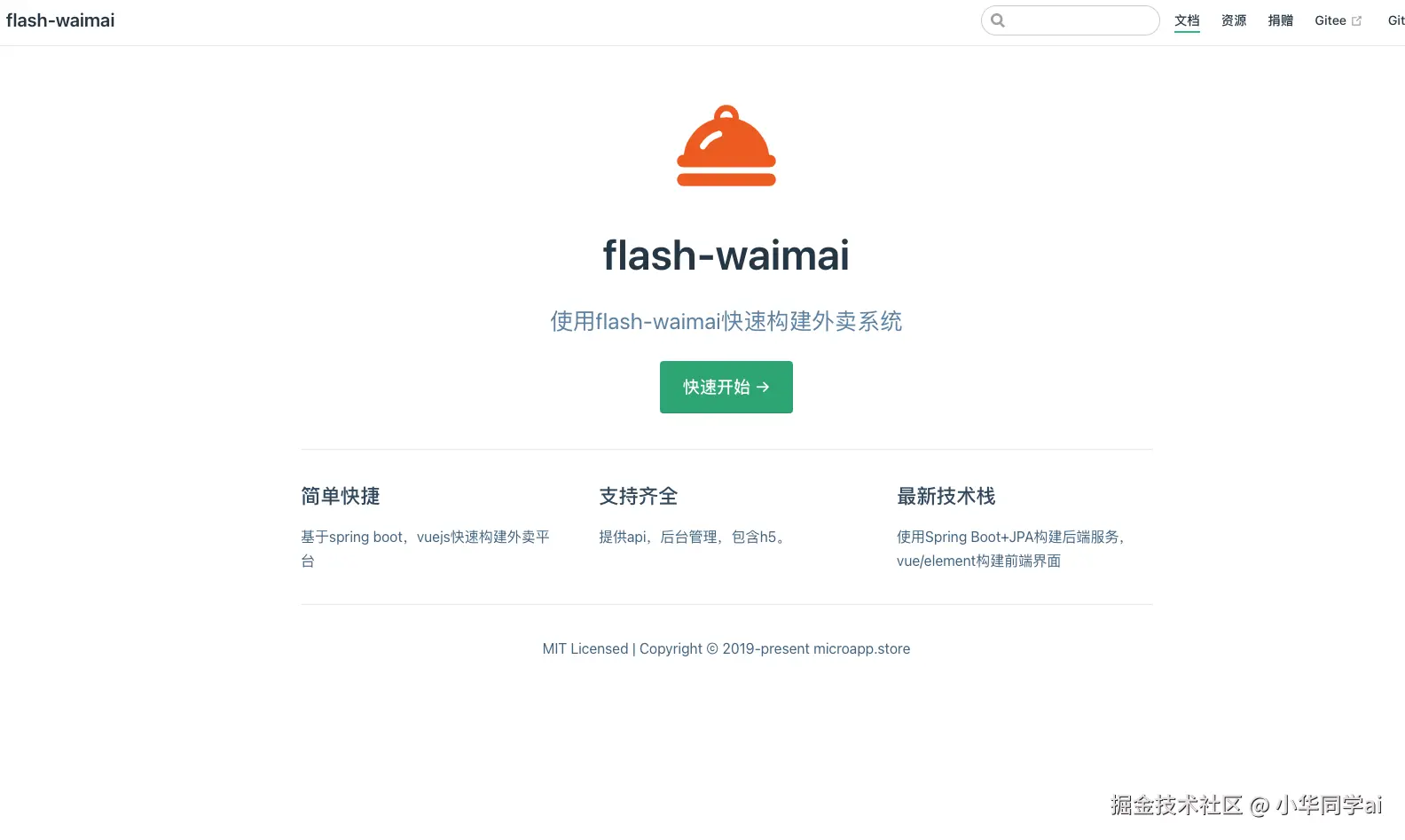
Task: Click the large flash-waimai hero heading
Action: 726,255
